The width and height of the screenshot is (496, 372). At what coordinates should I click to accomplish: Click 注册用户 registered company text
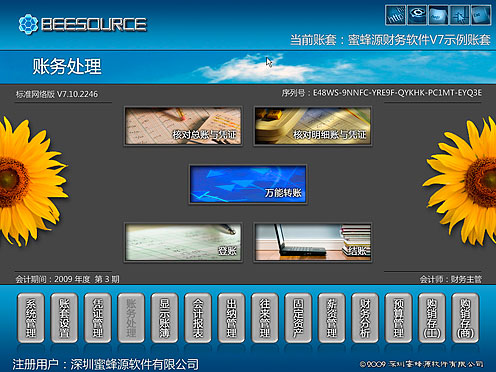(x=105, y=364)
